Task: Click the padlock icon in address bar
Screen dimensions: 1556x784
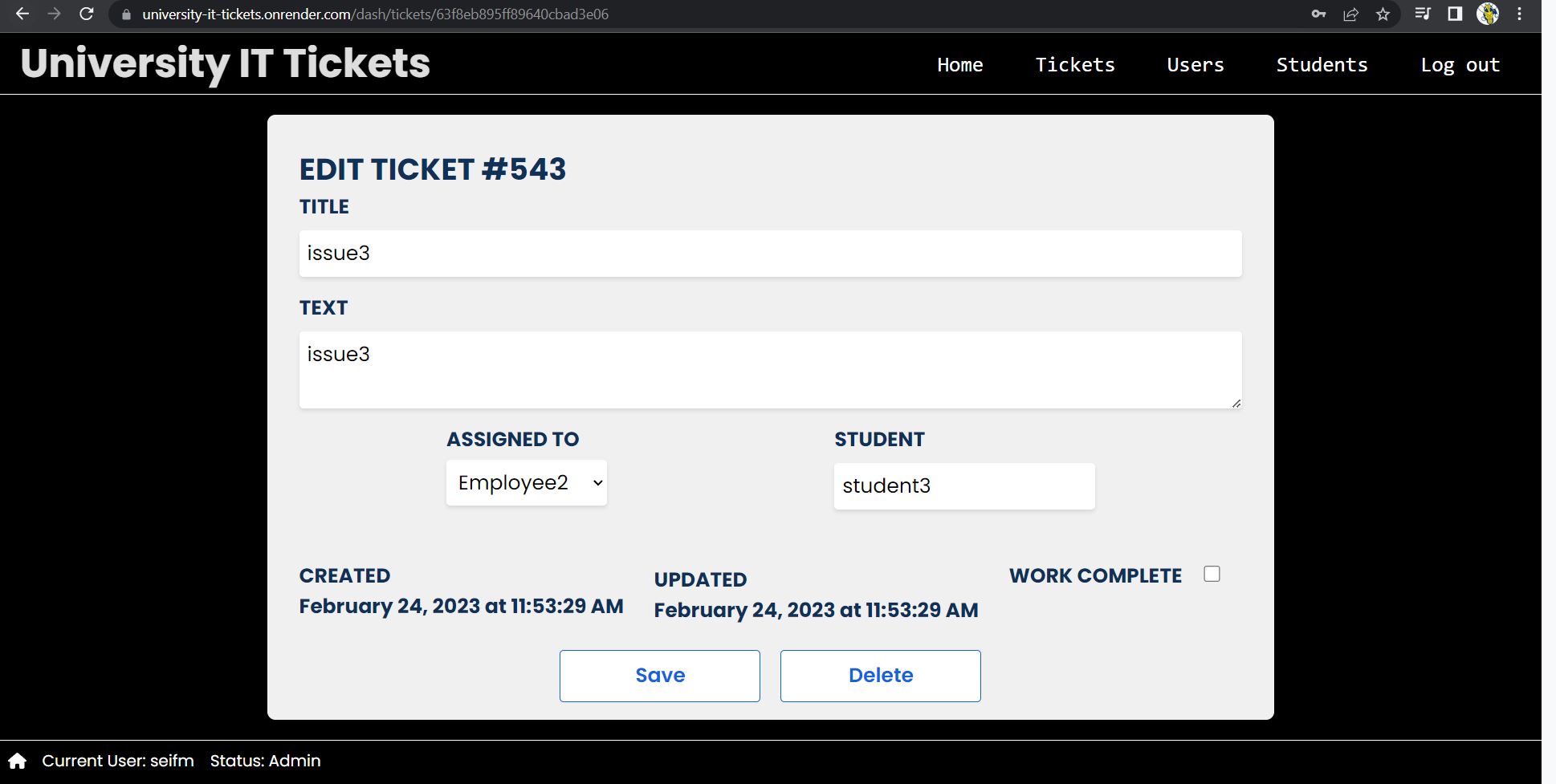Action: (x=125, y=14)
